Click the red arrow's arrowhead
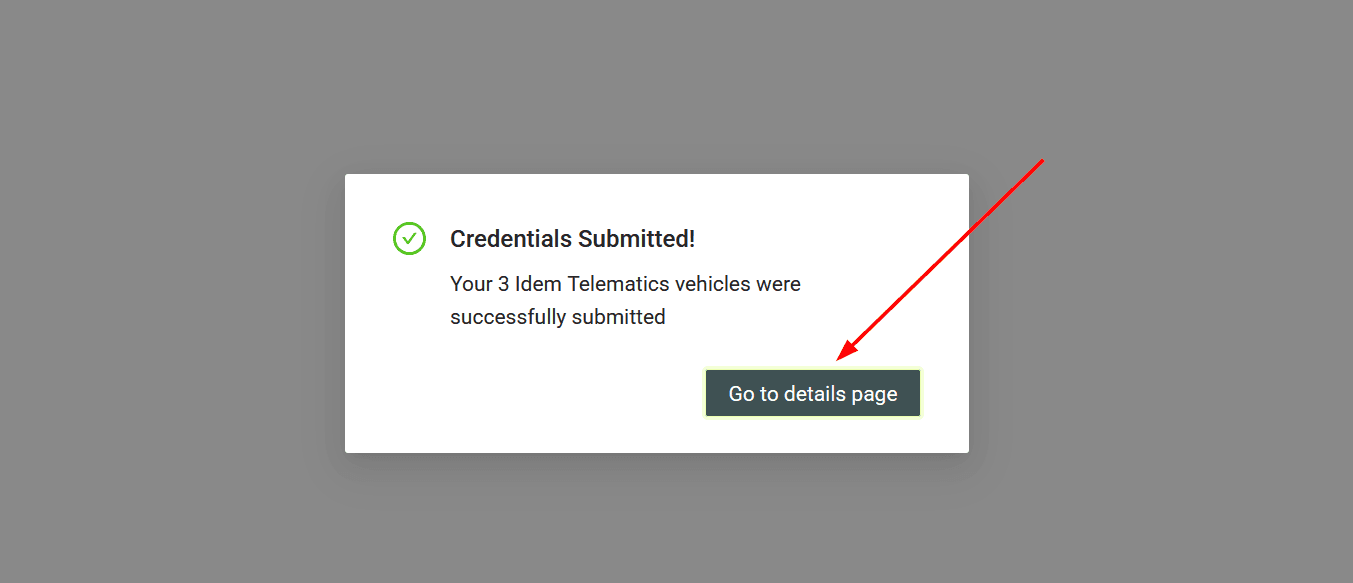 pyautogui.click(x=844, y=353)
